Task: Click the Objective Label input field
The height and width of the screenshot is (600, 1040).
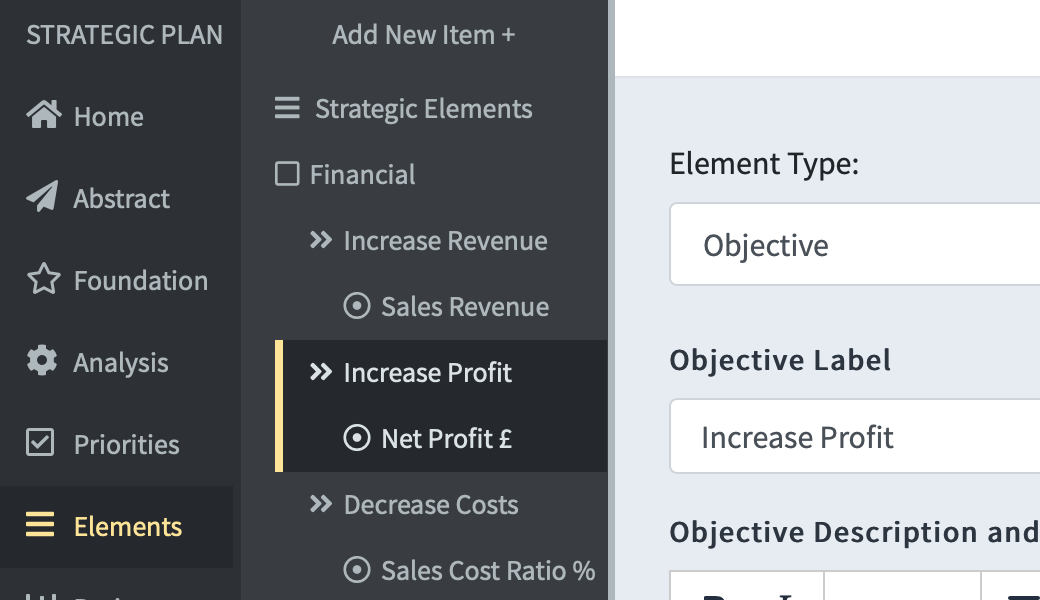Action: click(855, 437)
